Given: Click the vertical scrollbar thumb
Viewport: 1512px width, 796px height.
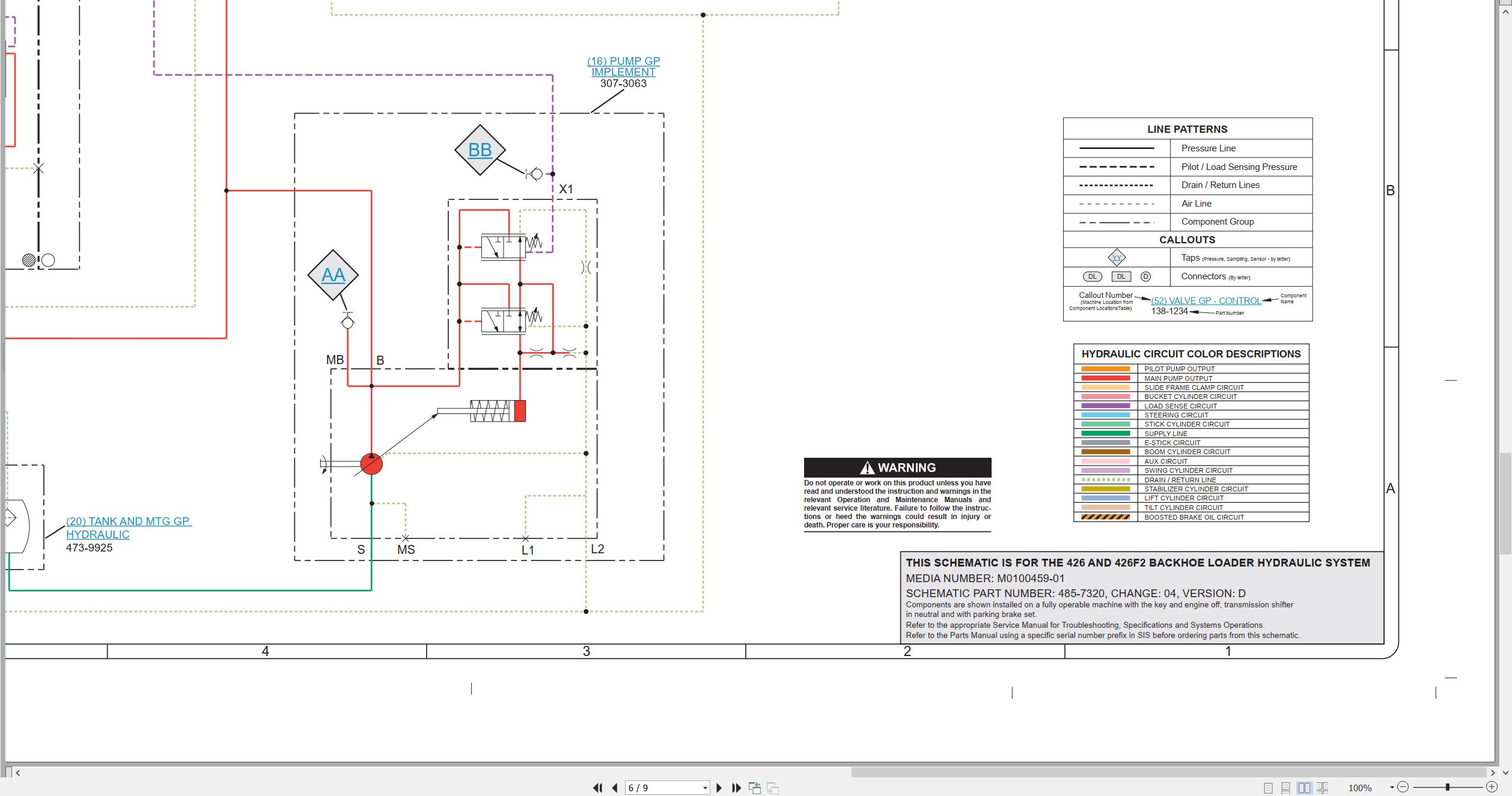Looking at the screenshot, I should click(1505, 503).
